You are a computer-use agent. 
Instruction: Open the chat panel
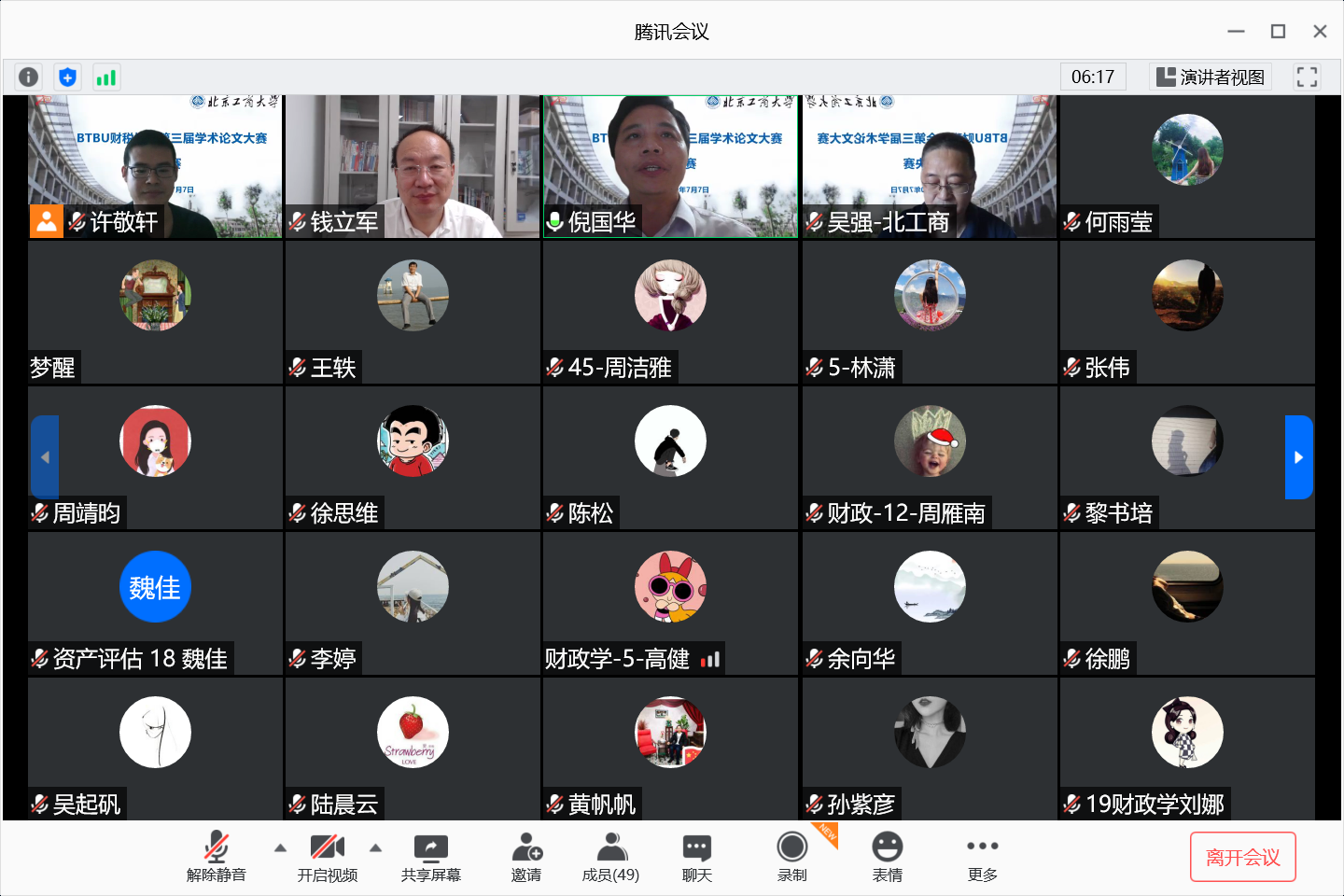click(696, 857)
